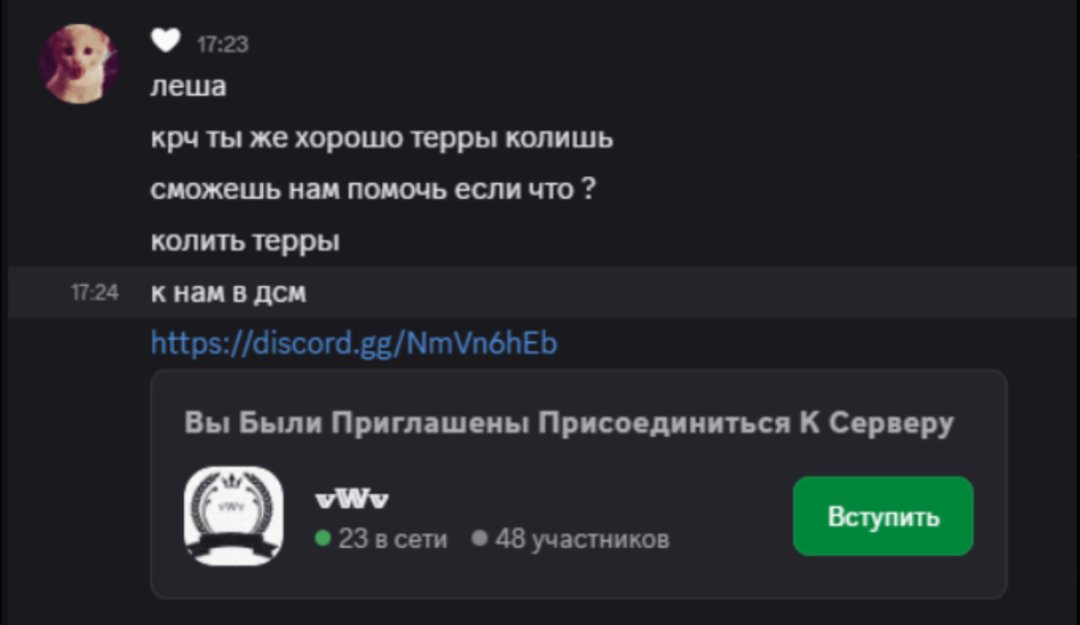Click the 17:23 message timestamp
The height and width of the screenshot is (625, 1080).
tap(222, 44)
